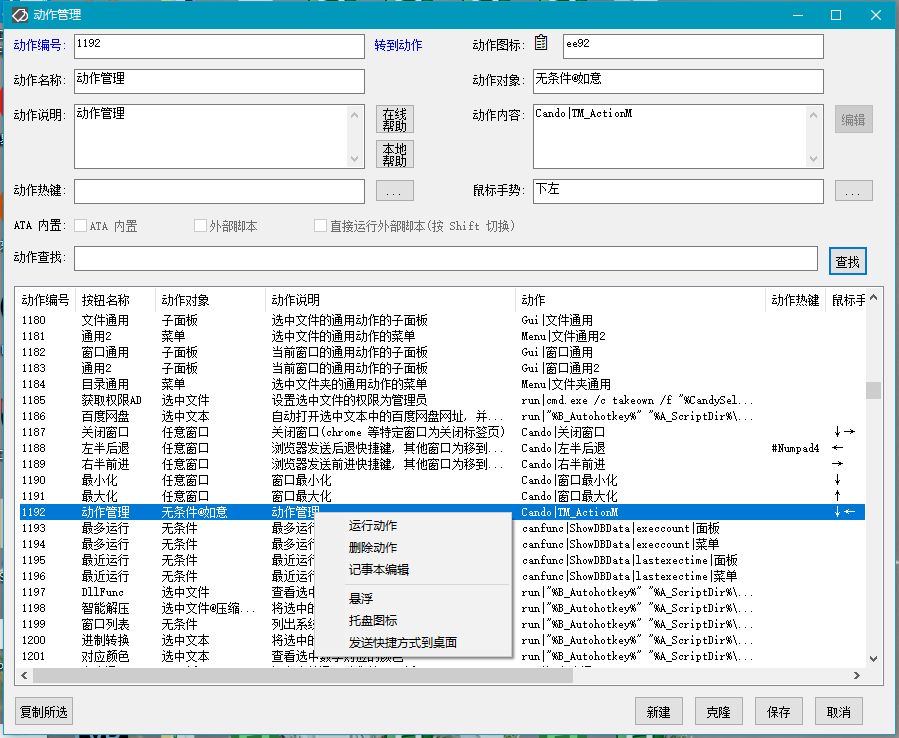Viewport: 899px width, 738px height.
Task: Select row 1190 最小化
Action: point(442,481)
